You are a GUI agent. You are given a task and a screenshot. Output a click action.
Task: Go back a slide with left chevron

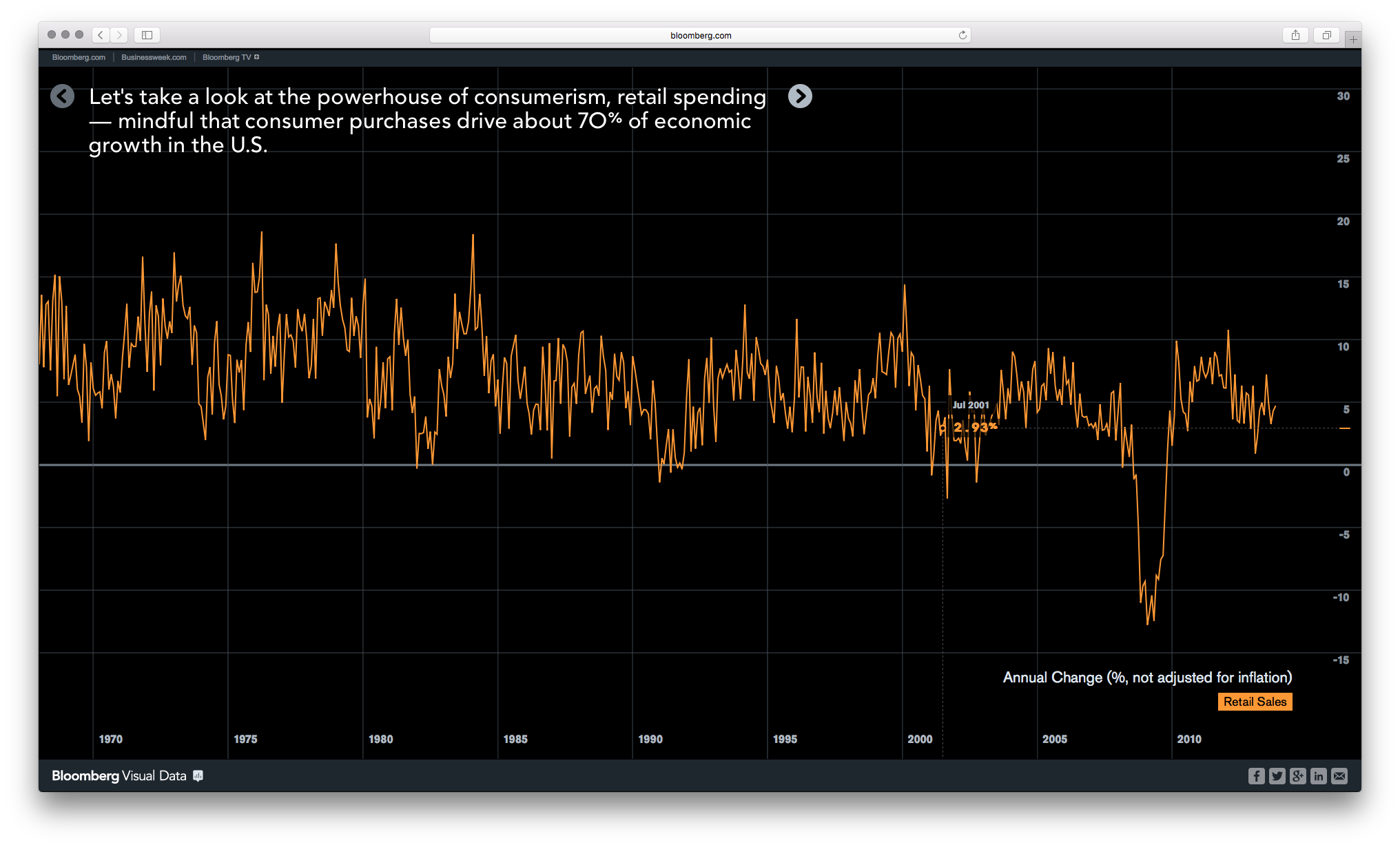(x=63, y=96)
